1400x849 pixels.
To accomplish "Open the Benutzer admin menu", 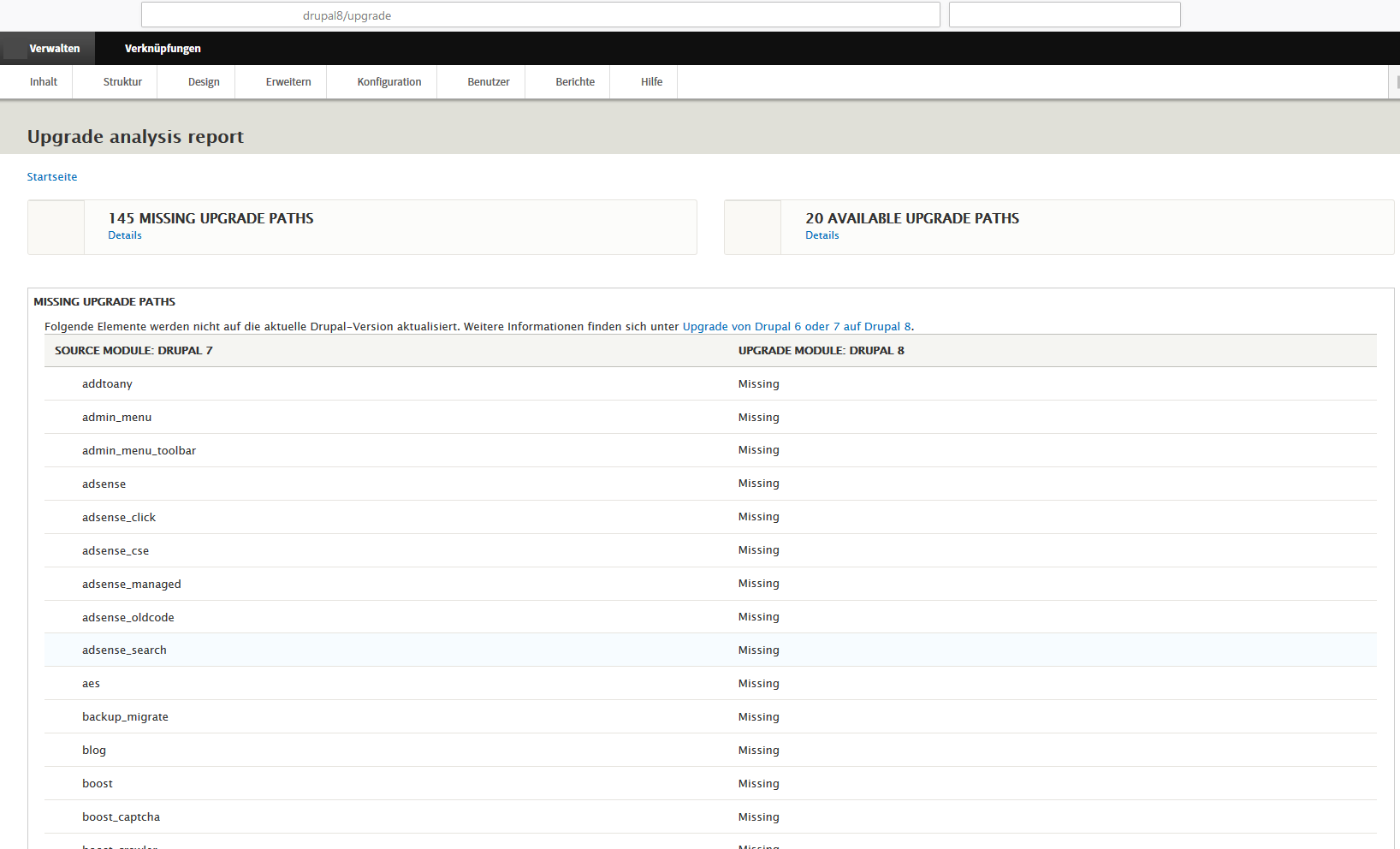I will coord(489,82).
